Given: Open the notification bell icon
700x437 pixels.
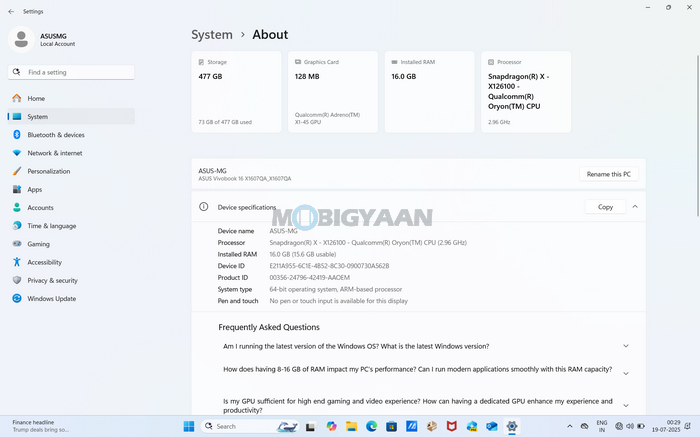Looking at the screenshot, I should pyautogui.click(x=688, y=426).
